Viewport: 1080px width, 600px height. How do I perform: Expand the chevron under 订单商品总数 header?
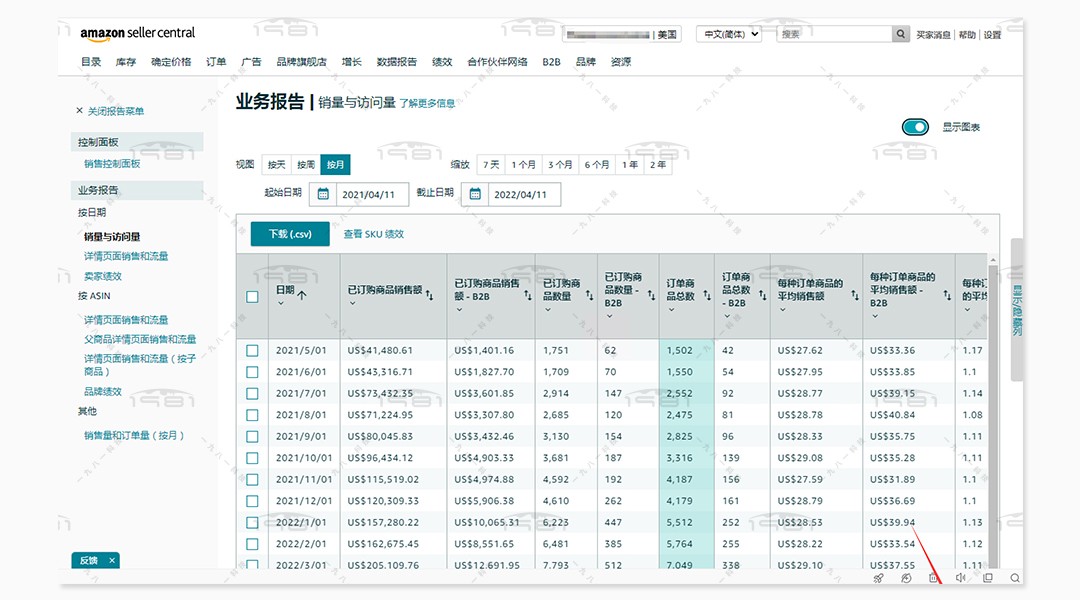coord(672,309)
